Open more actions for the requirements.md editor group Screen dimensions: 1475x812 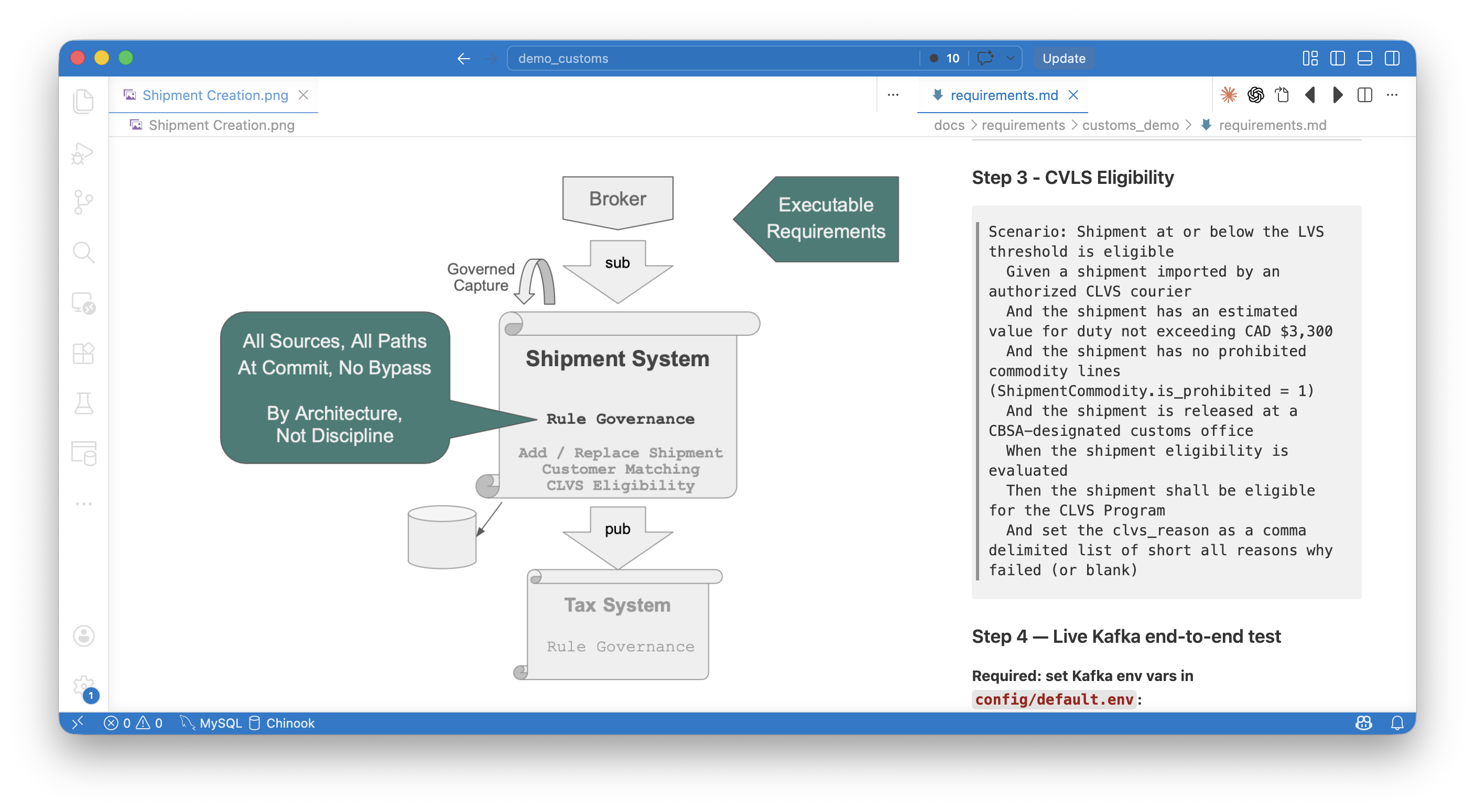coord(1393,95)
